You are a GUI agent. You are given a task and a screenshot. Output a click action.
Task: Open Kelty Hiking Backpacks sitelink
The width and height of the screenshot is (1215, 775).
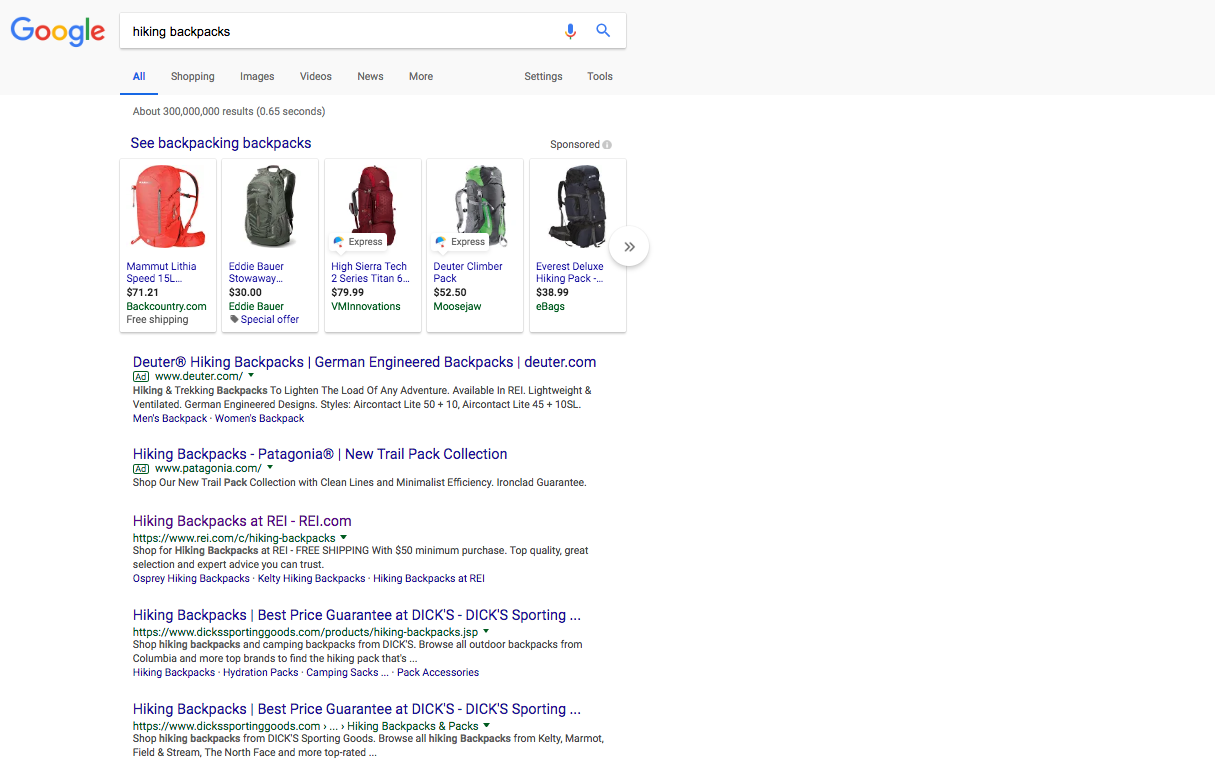point(311,578)
